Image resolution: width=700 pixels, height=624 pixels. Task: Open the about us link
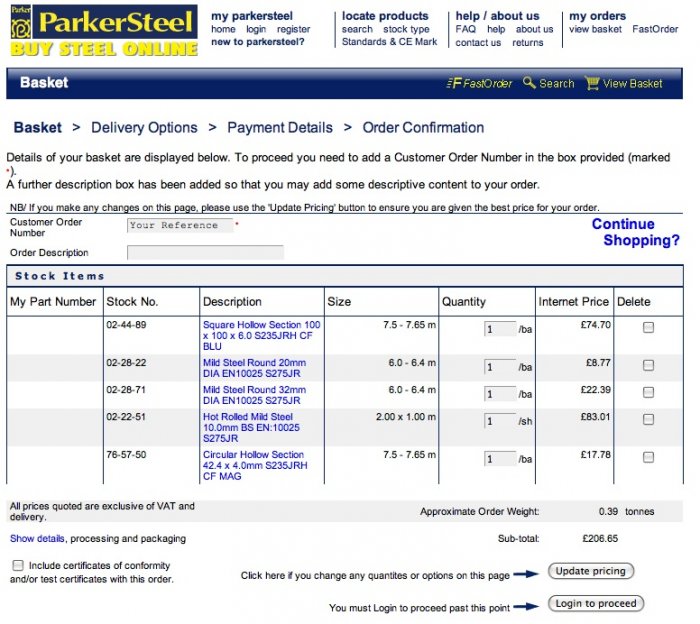[534, 29]
